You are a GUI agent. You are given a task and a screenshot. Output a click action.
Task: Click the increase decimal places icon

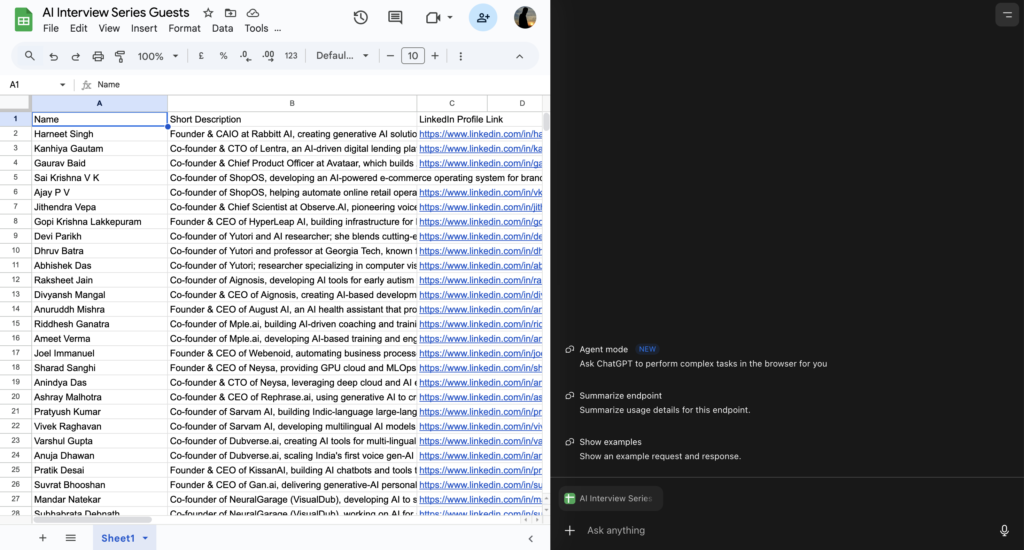point(268,56)
